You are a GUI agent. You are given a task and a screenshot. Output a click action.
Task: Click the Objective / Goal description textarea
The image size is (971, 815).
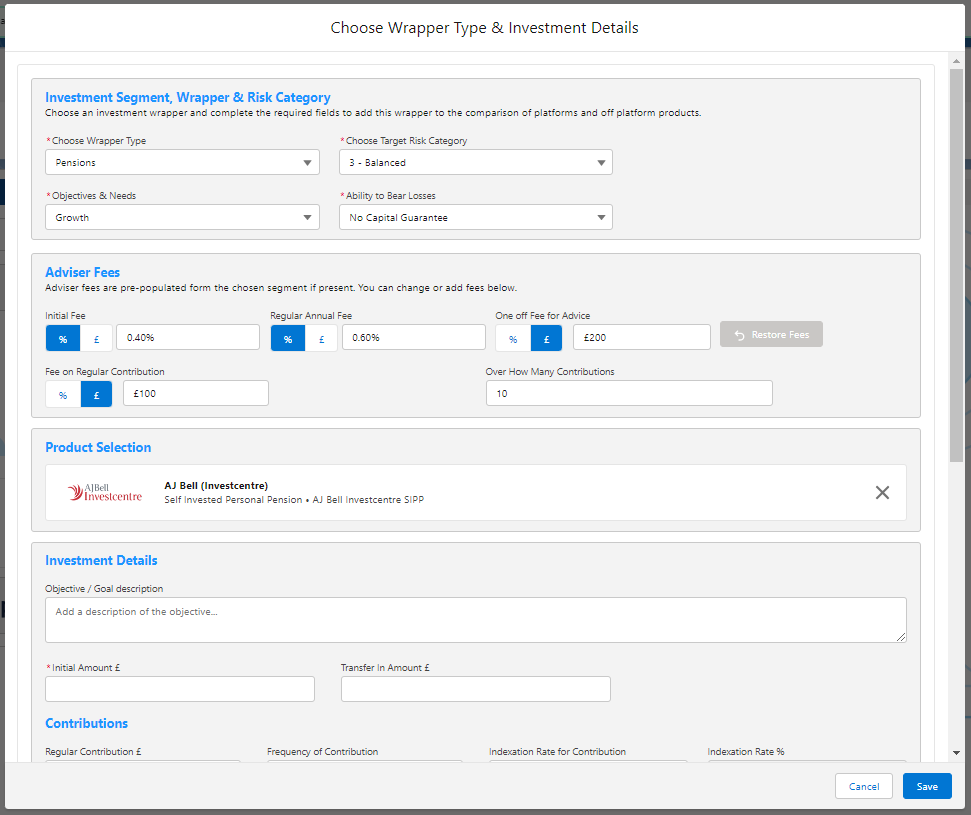[476, 620]
